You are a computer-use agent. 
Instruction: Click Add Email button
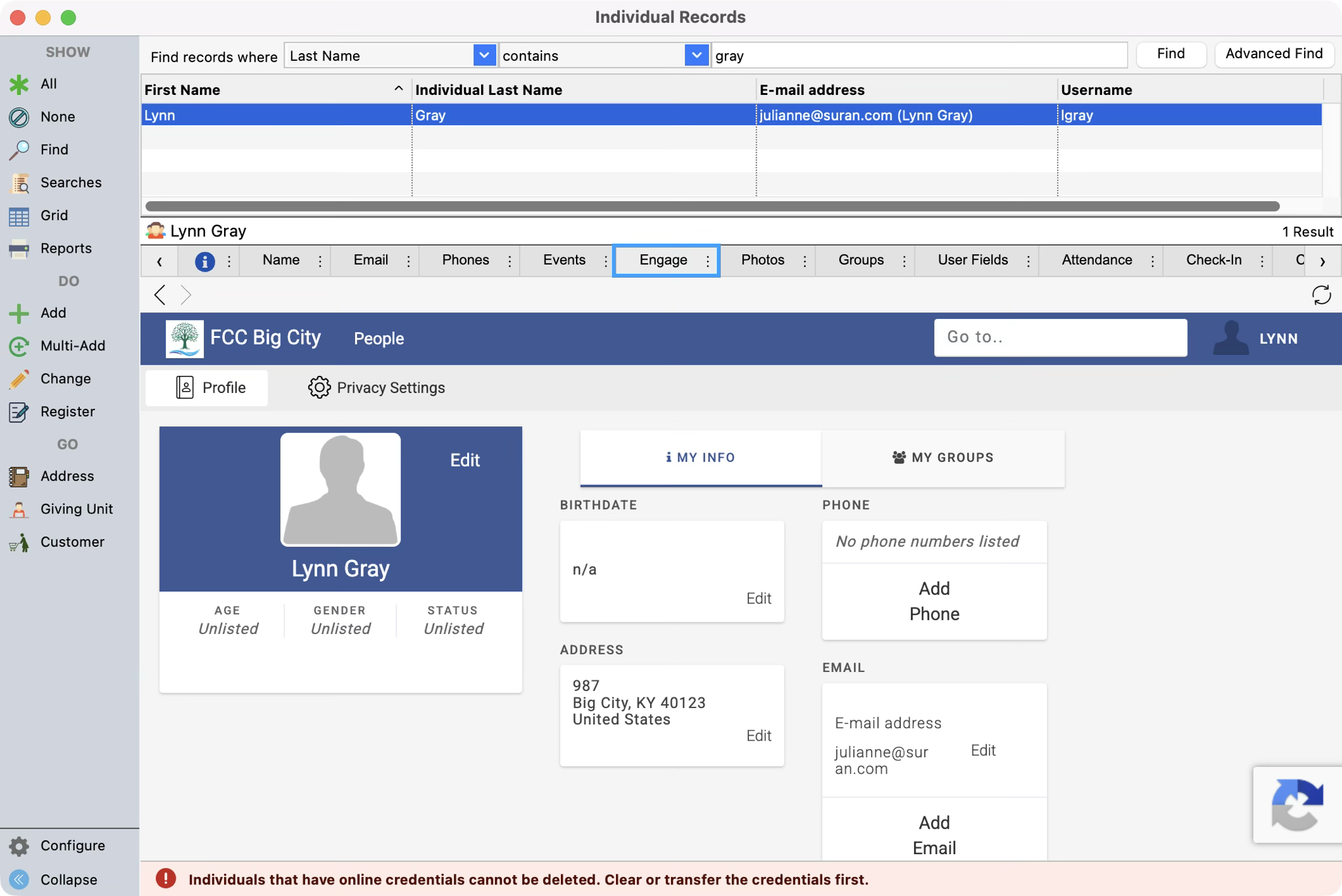934,835
